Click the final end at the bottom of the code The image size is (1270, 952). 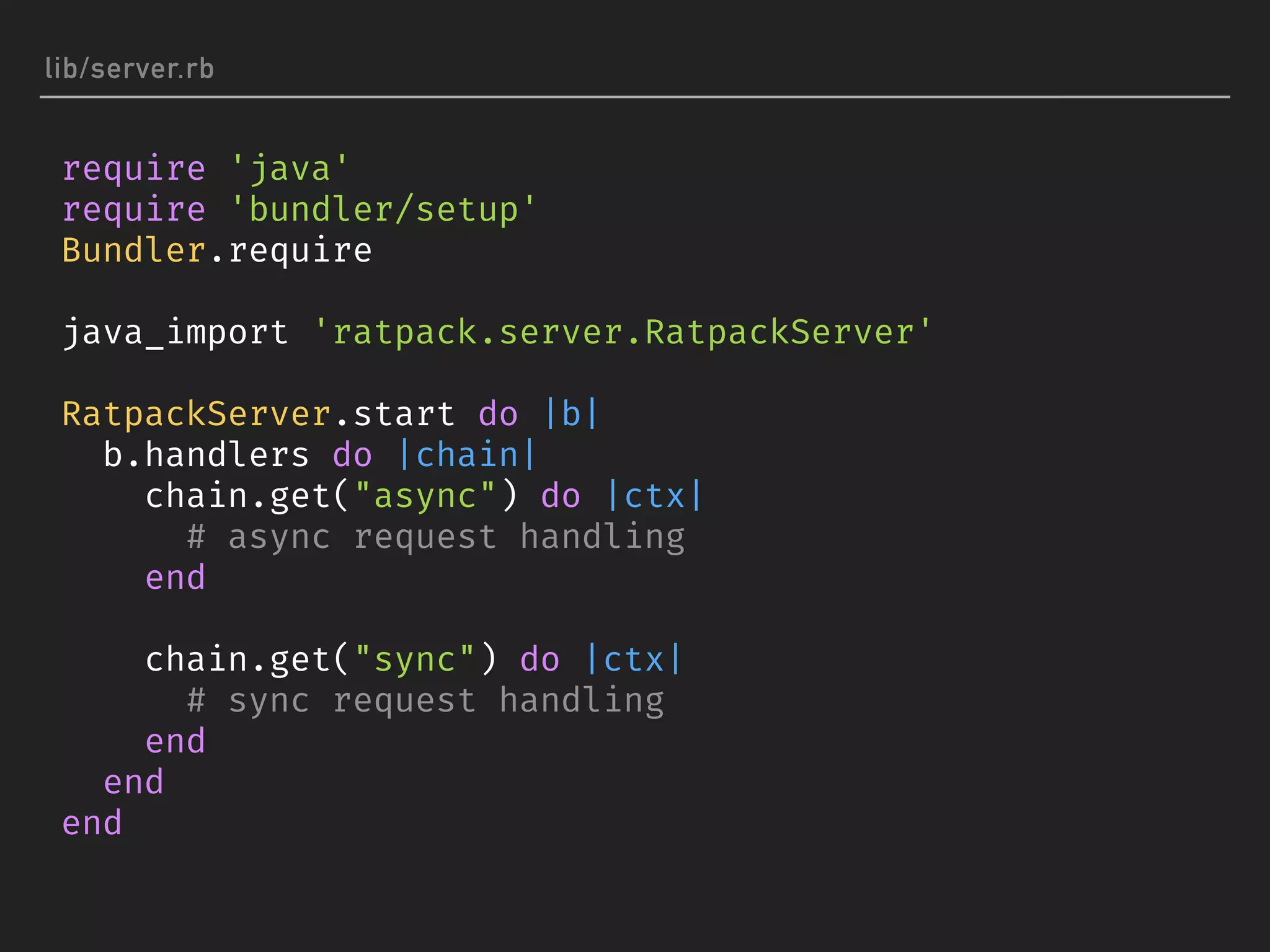pyautogui.click(x=92, y=823)
